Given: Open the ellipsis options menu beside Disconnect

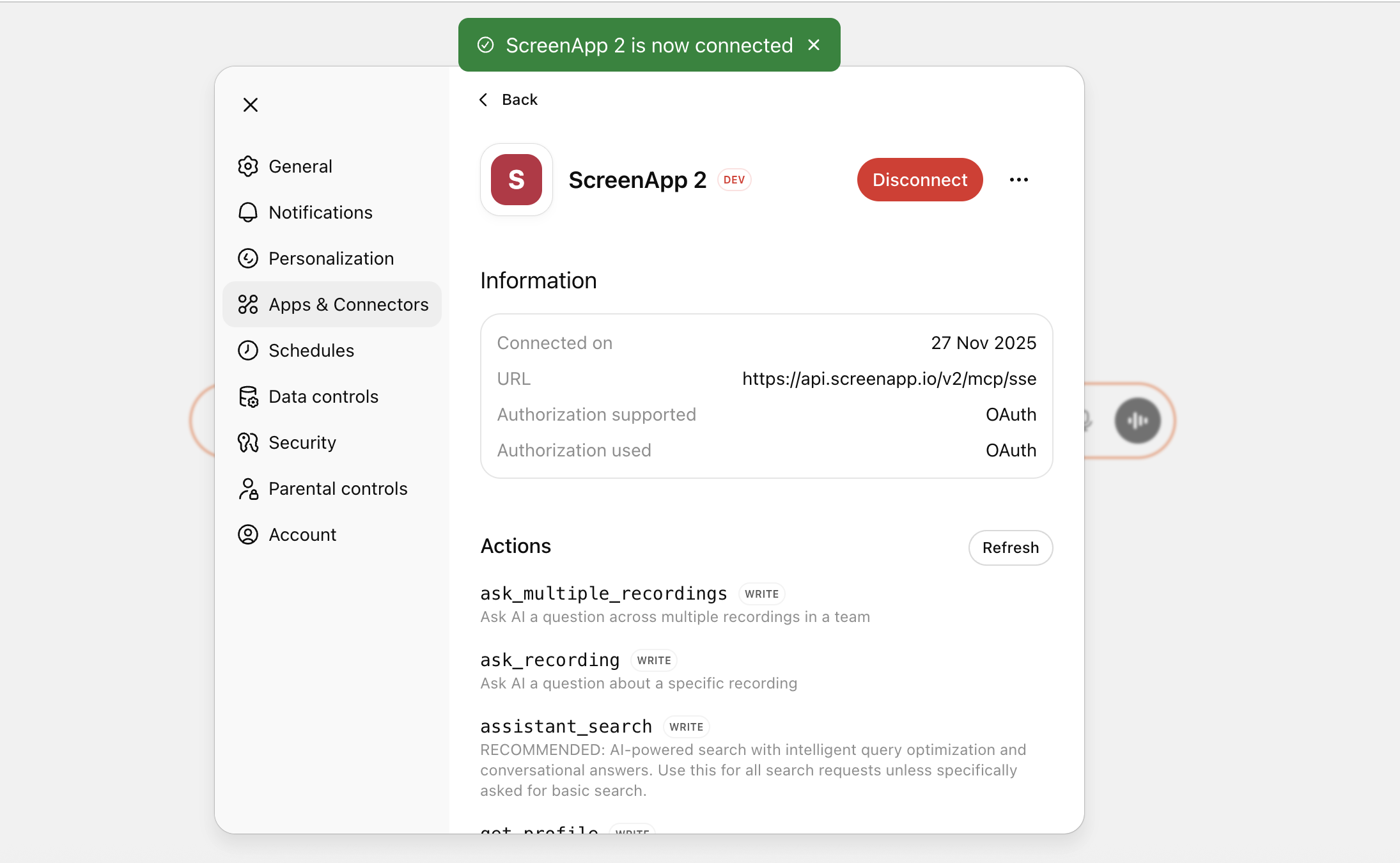Looking at the screenshot, I should [x=1019, y=180].
